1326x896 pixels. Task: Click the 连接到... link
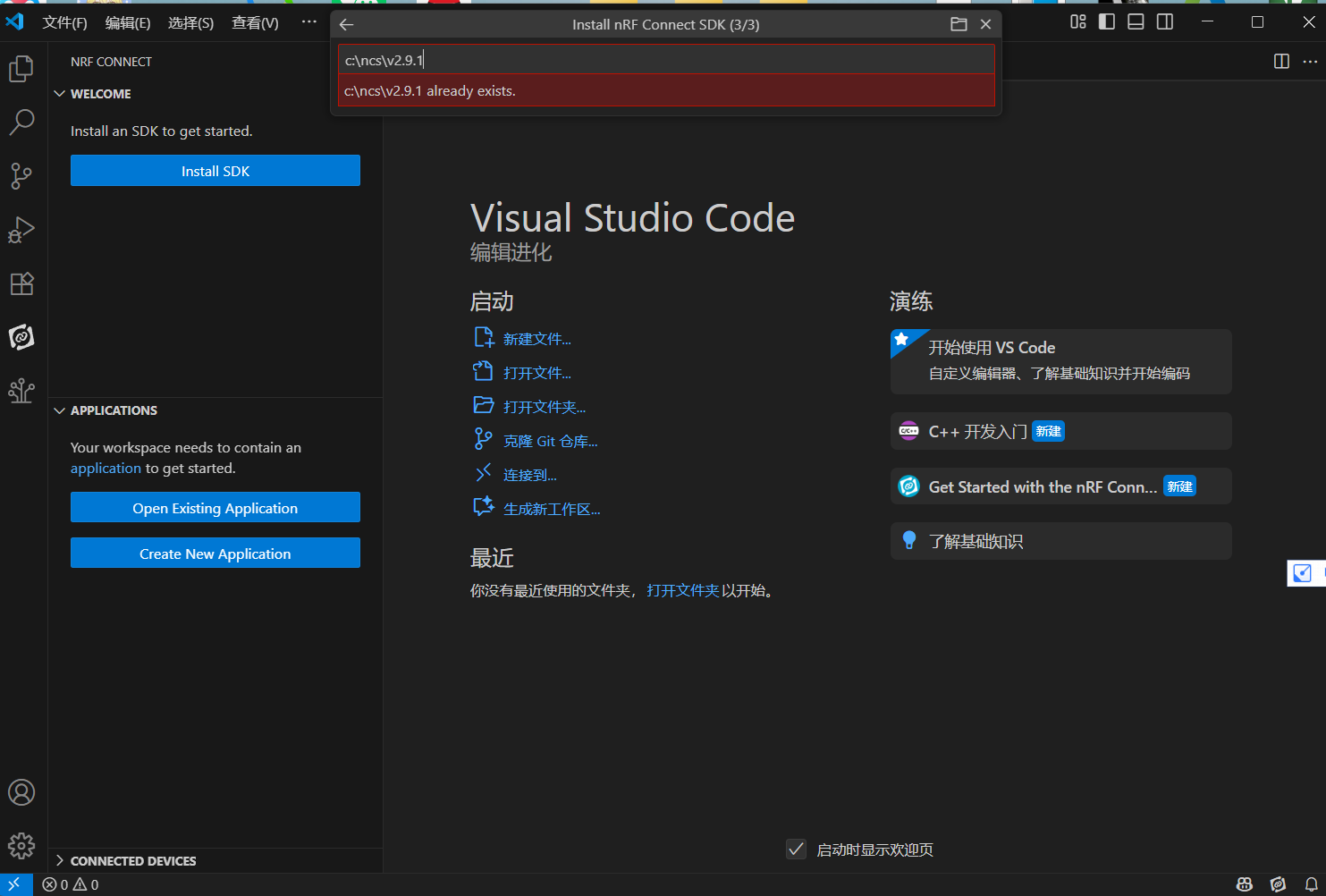[530, 475]
